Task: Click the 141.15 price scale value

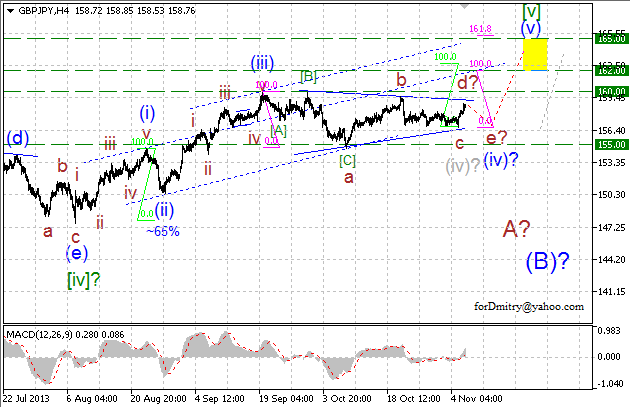Action: (x=612, y=292)
